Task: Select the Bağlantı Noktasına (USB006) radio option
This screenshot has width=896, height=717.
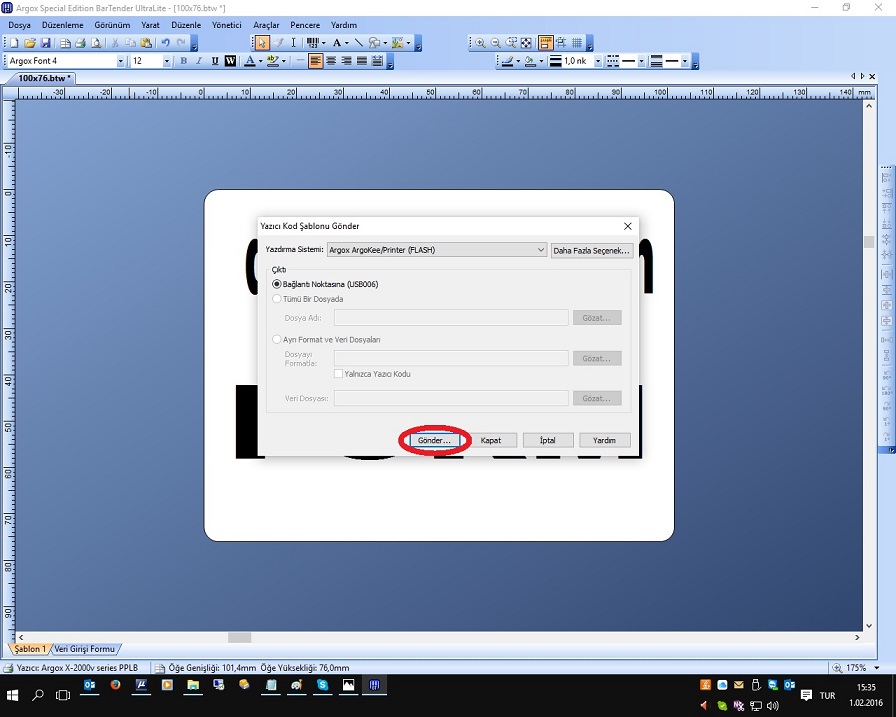Action: pyautogui.click(x=277, y=284)
